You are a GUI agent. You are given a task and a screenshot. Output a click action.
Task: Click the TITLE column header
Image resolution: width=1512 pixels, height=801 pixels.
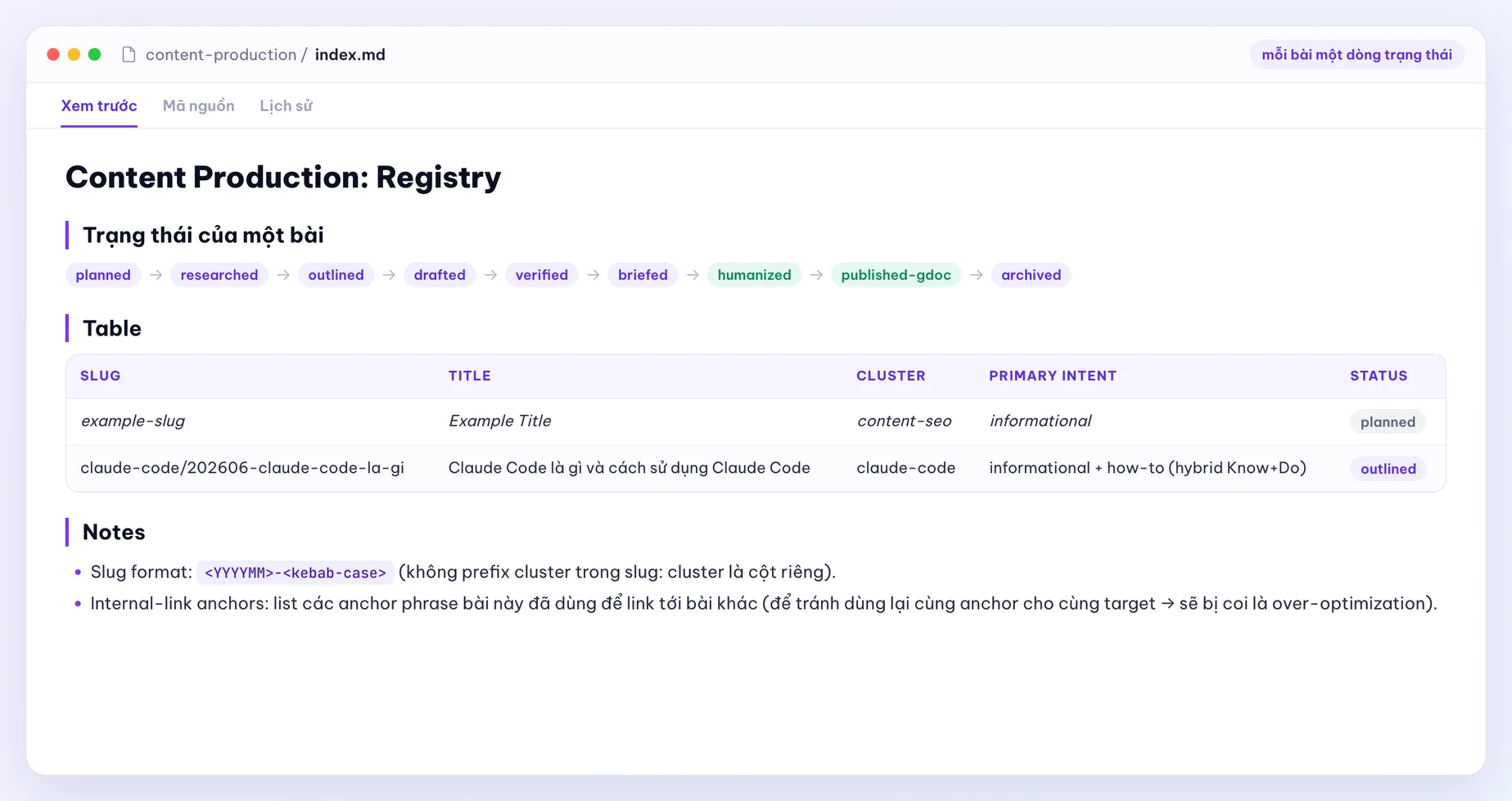pos(470,376)
